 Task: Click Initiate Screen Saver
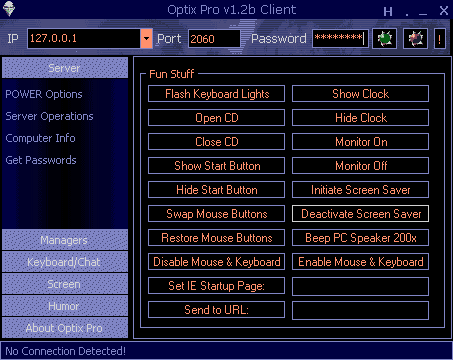tap(361, 190)
